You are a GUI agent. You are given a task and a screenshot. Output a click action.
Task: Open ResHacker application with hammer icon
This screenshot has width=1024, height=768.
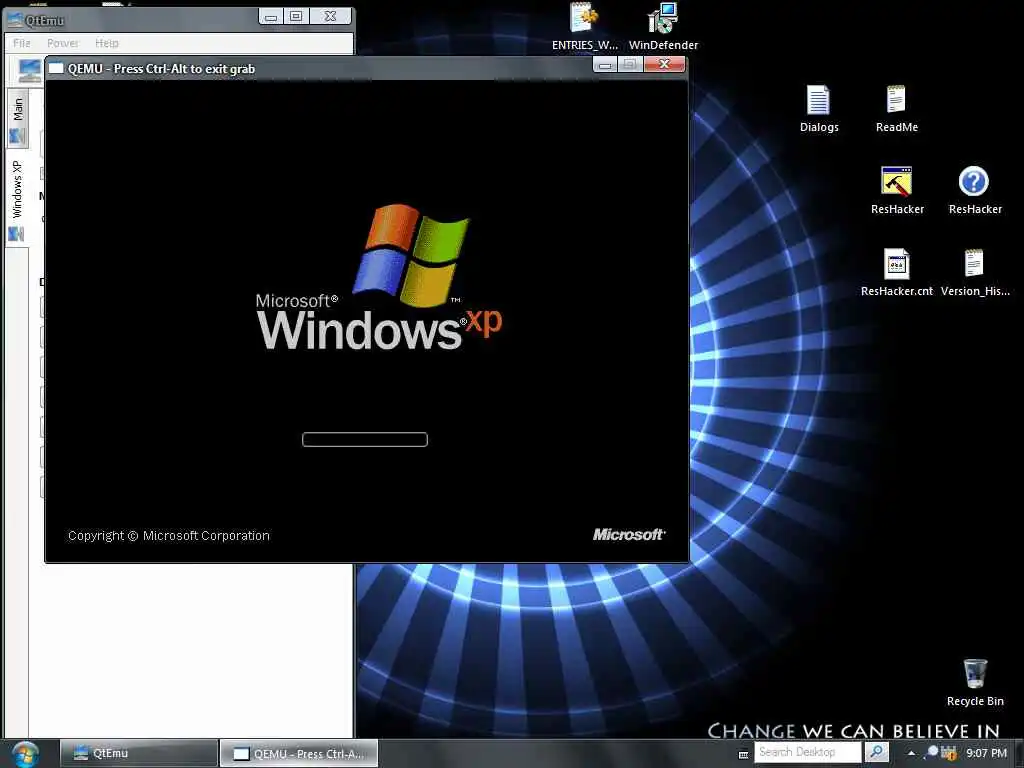[897, 190]
